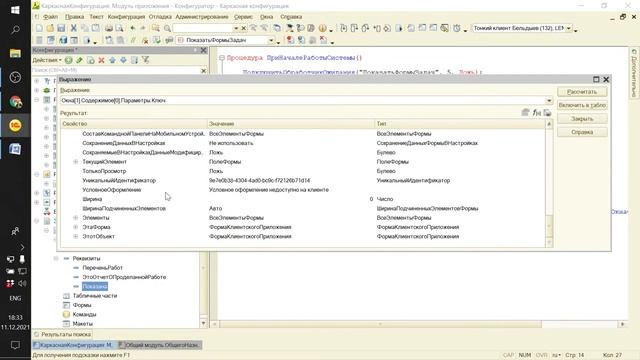Open the ПоказатьФормыЗадач procedure dropdown
Screen dimensions: 640x360
[x=271, y=40]
